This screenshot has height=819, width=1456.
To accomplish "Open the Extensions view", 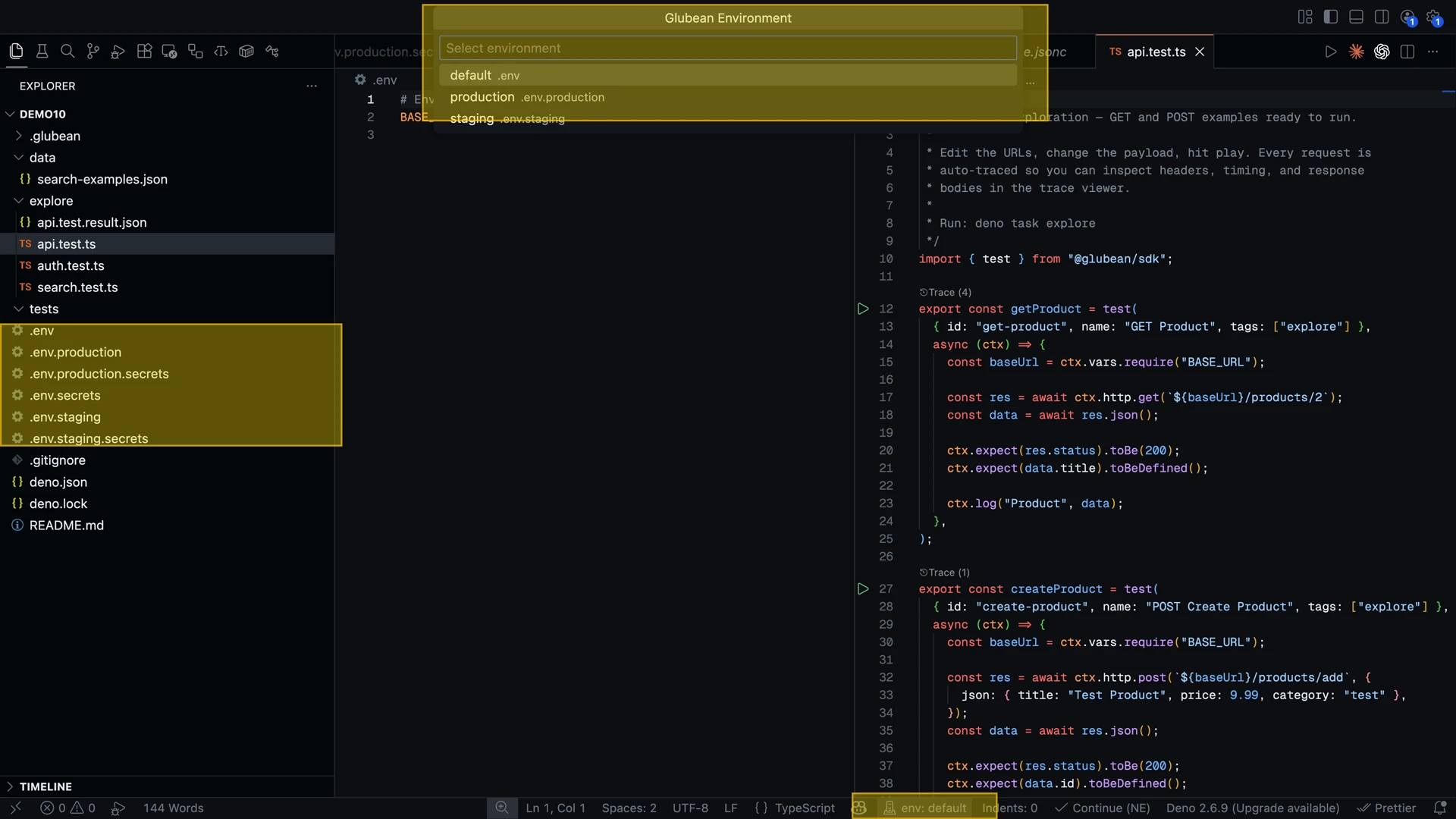I will click(143, 51).
